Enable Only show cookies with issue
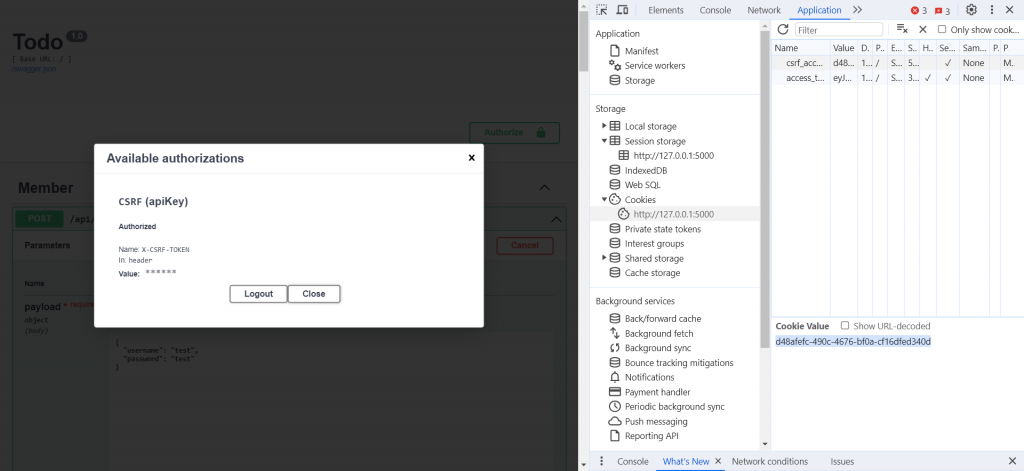 point(942,29)
